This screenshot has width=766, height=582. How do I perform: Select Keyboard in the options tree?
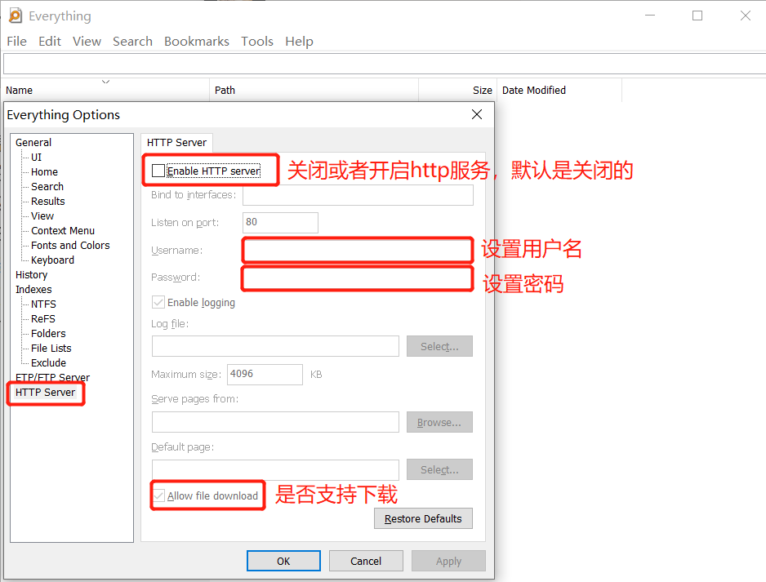click(52, 260)
